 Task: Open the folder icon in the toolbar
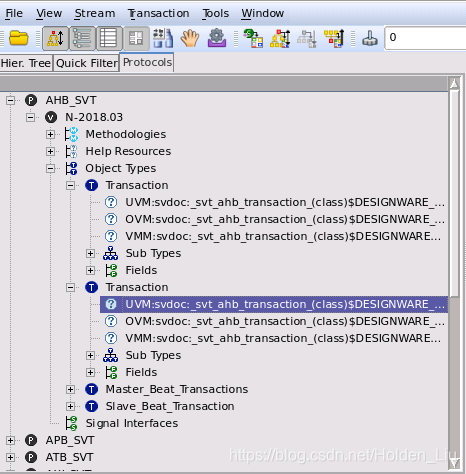click(x=19, y=38)
